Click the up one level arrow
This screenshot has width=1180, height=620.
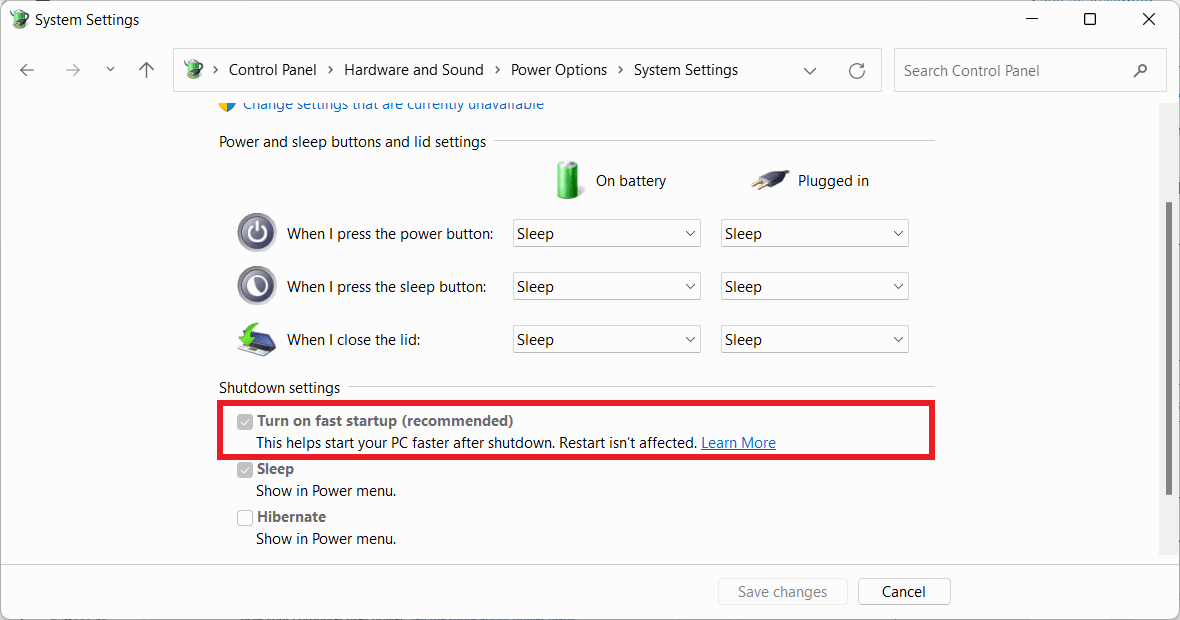(146, 70)
